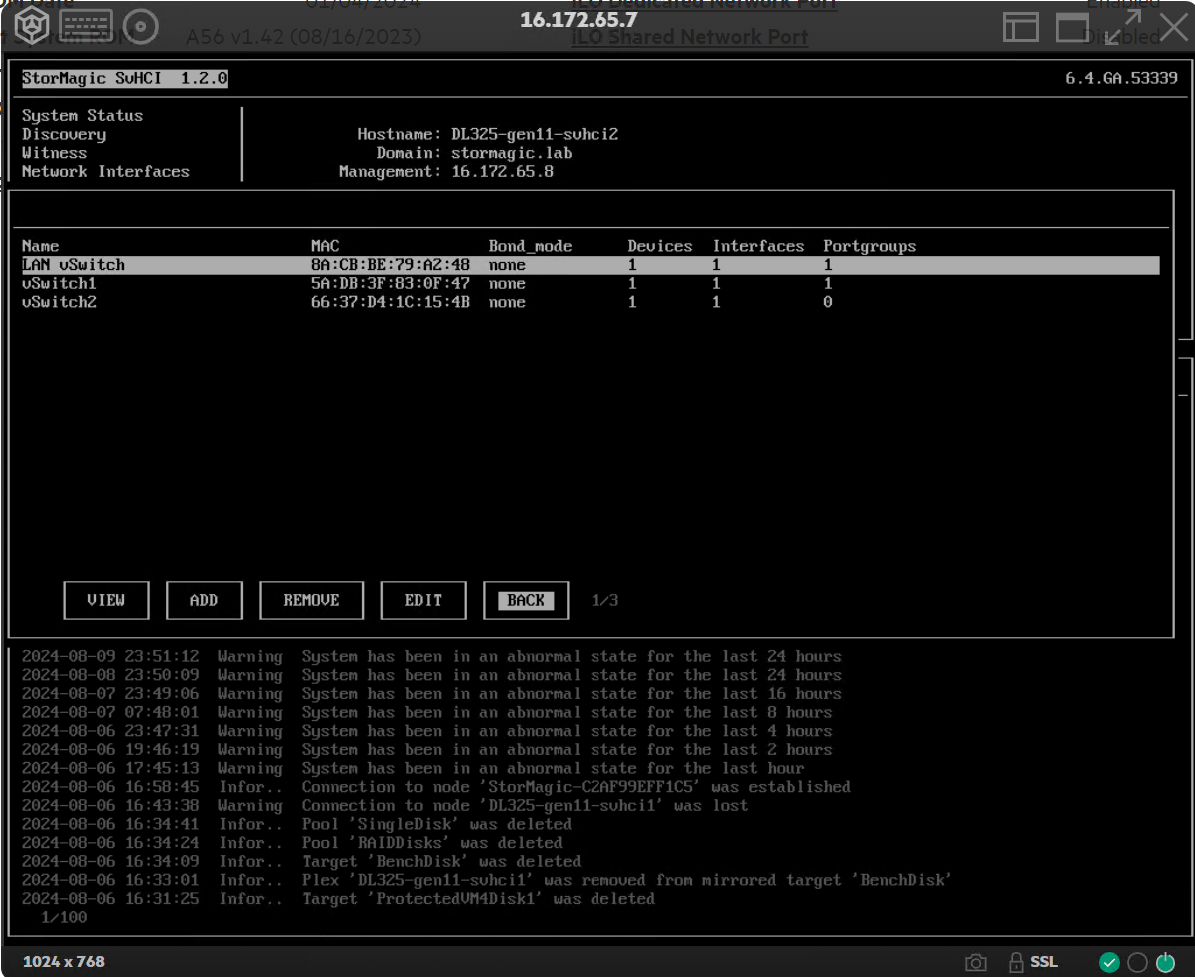Select the vSwitch1 row
This screenshot has height=977, width=1195.
pos(591,283)
